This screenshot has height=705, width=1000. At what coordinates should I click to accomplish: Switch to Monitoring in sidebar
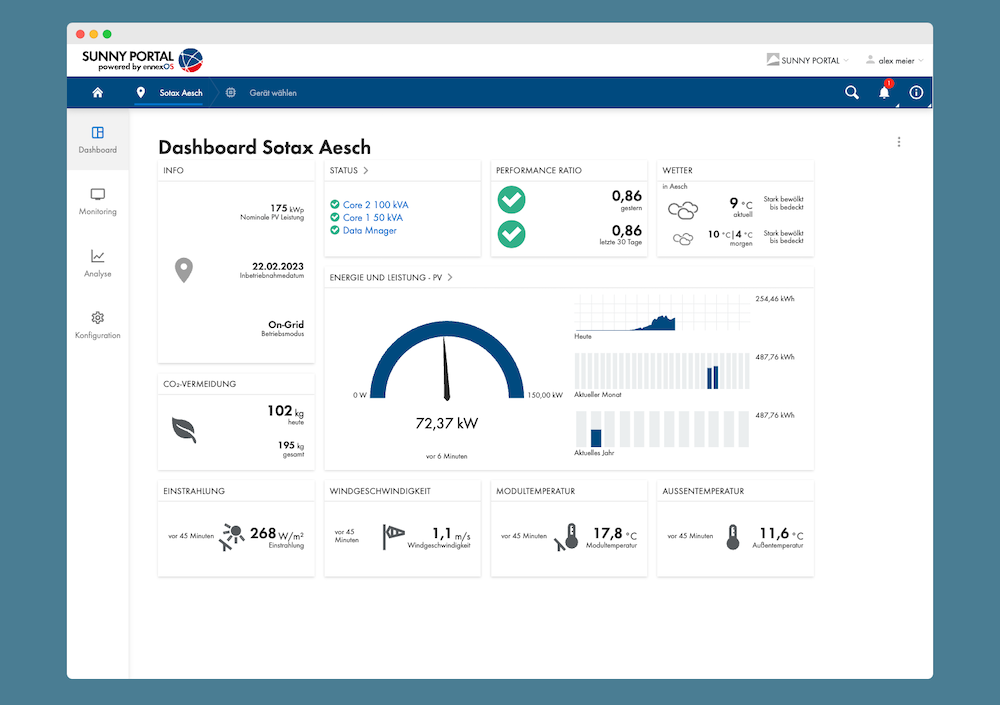point(98,201)
